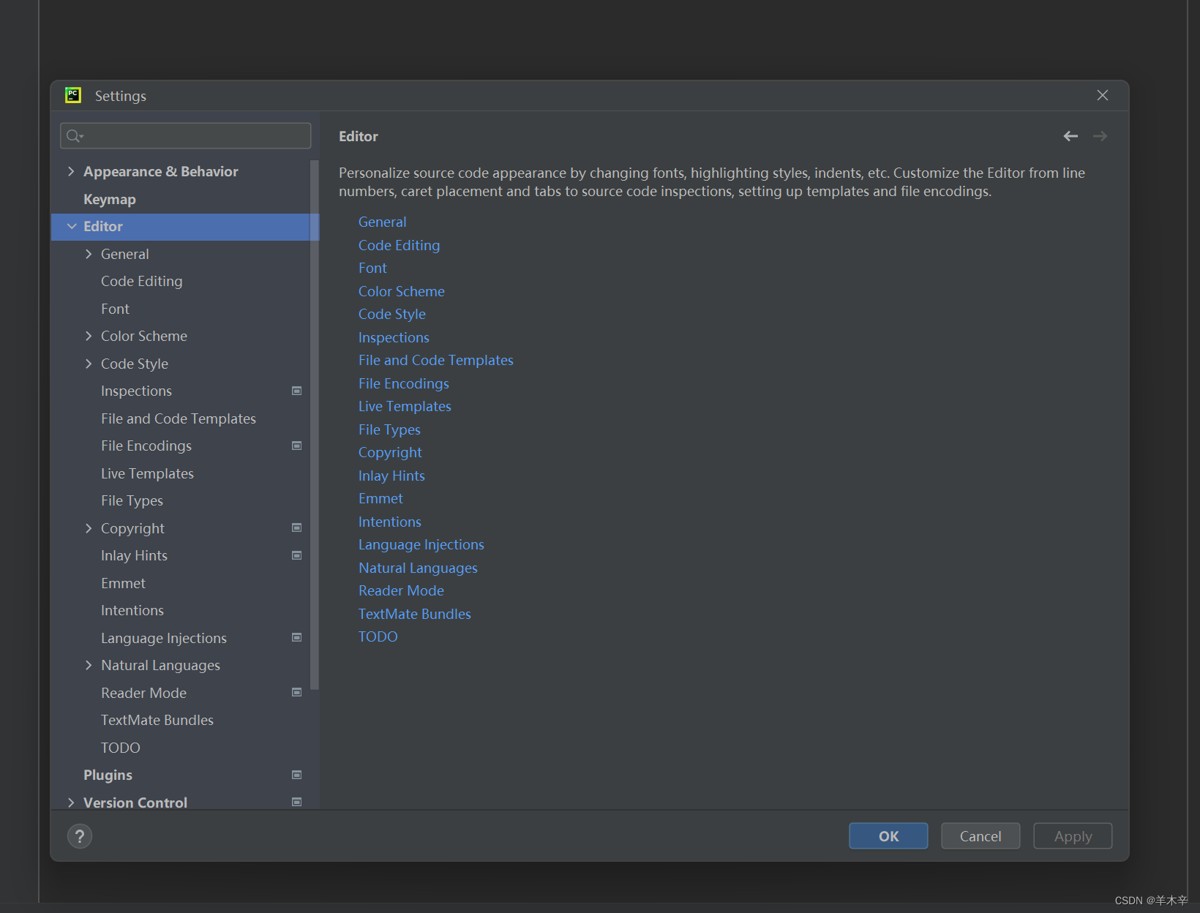
Task: Expand Version Control section chevron
Action: 71,802
